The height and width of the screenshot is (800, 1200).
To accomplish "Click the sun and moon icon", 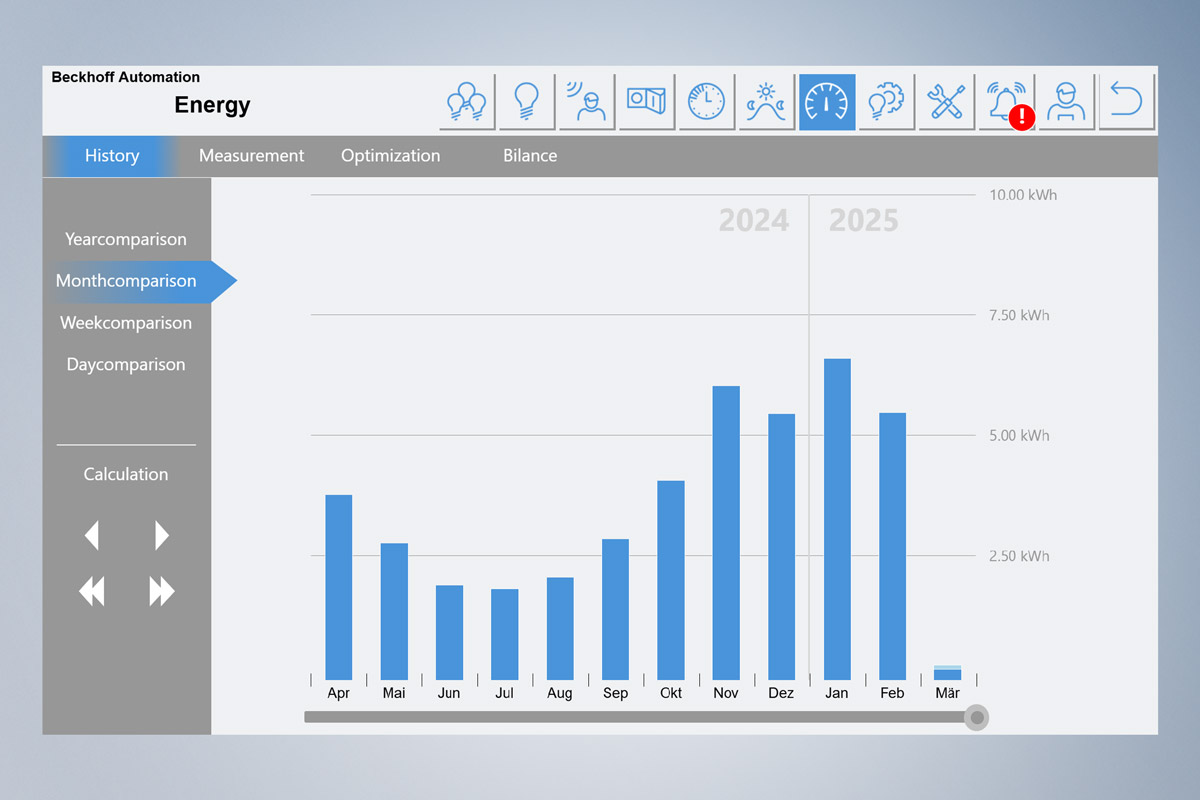I will pyautogui.click(x=766, y=102).
